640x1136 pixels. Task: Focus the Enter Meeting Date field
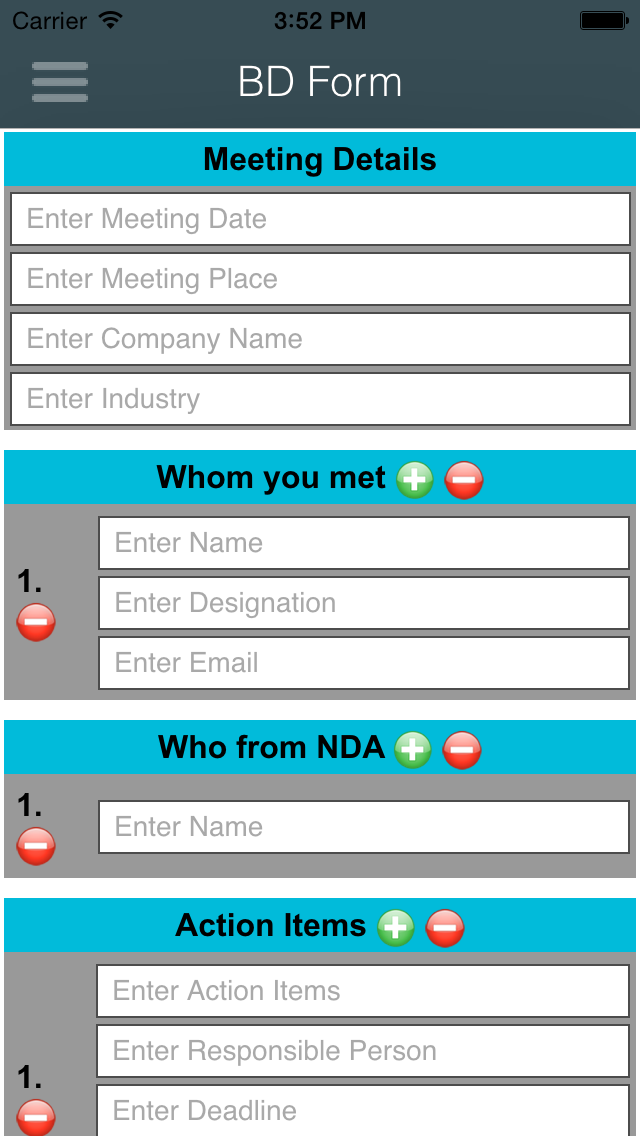(x=320, y=219)
